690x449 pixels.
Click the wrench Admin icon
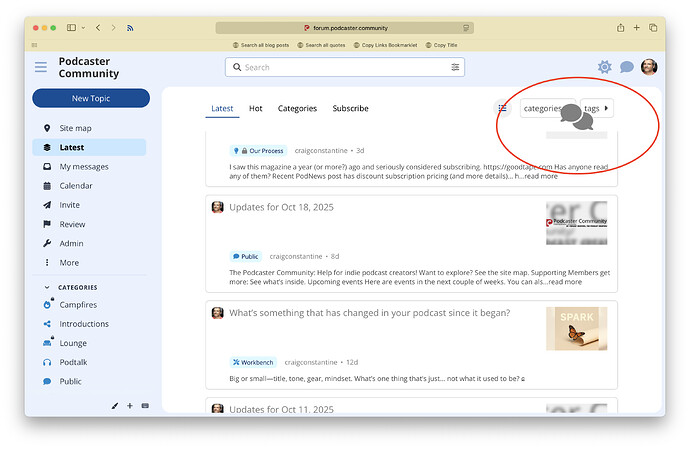[x=47, y=243]
